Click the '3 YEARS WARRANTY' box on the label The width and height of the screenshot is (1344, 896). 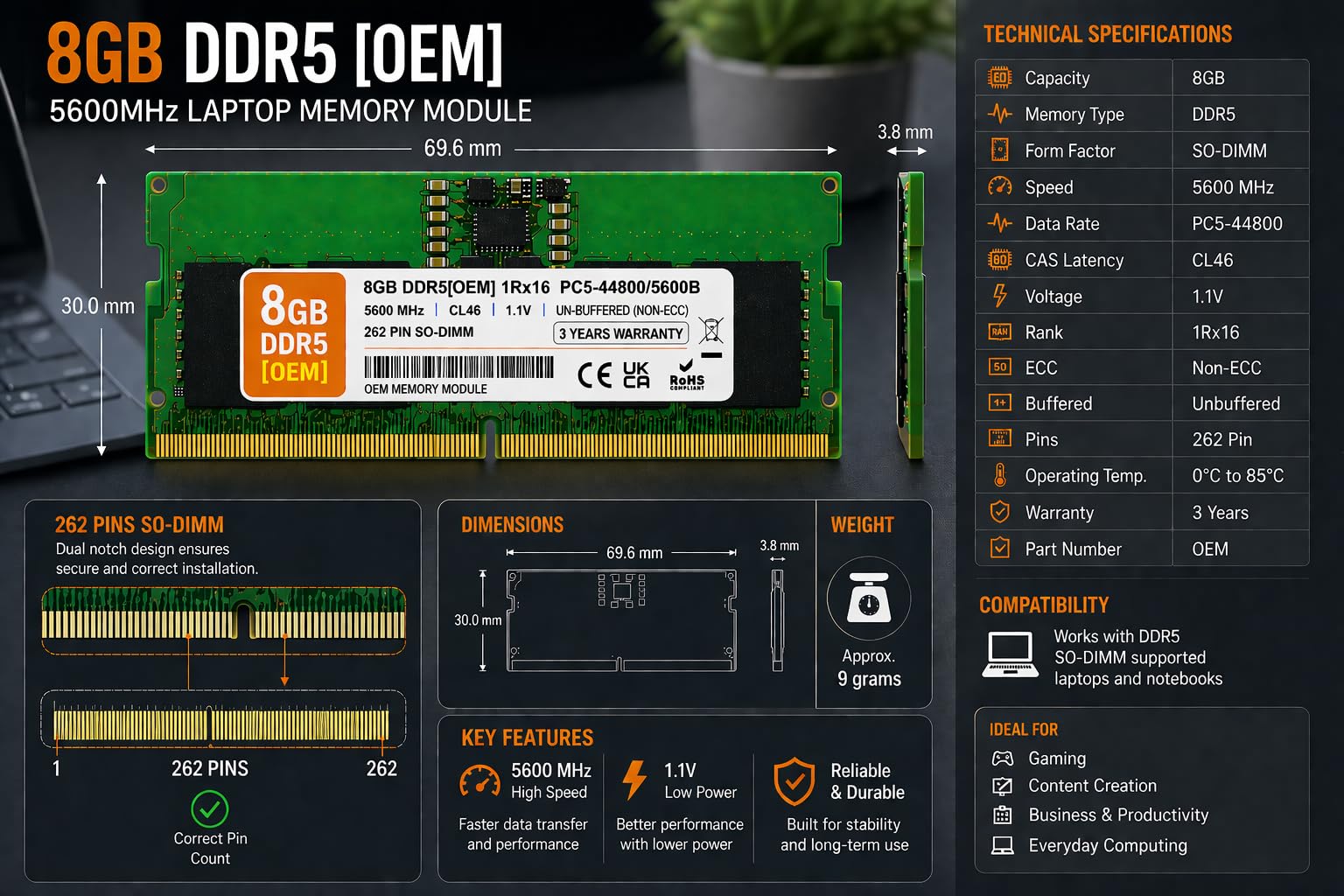click(620, 333)
